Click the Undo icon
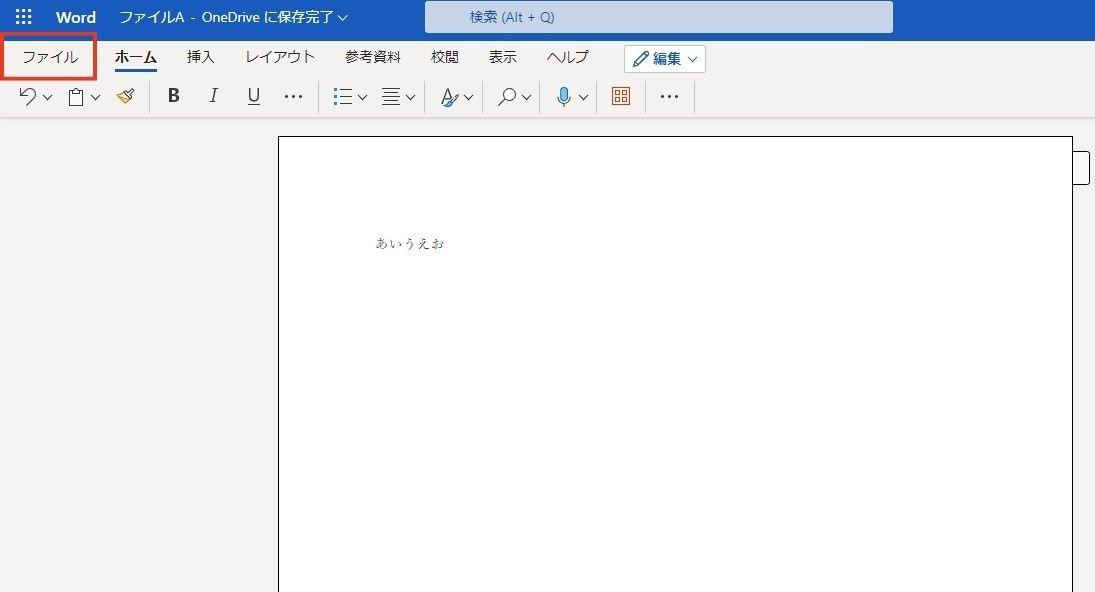 point(26,96)
